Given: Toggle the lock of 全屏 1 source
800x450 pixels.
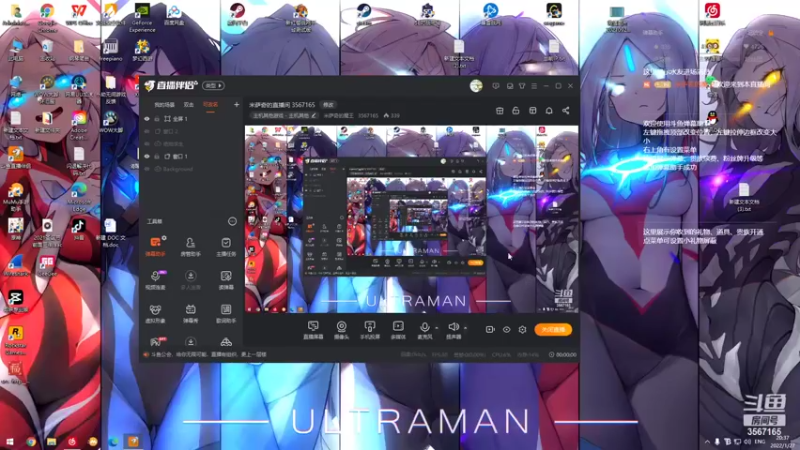Looking at the screenshot, I should pyautogui.click(x=157, y=119).
